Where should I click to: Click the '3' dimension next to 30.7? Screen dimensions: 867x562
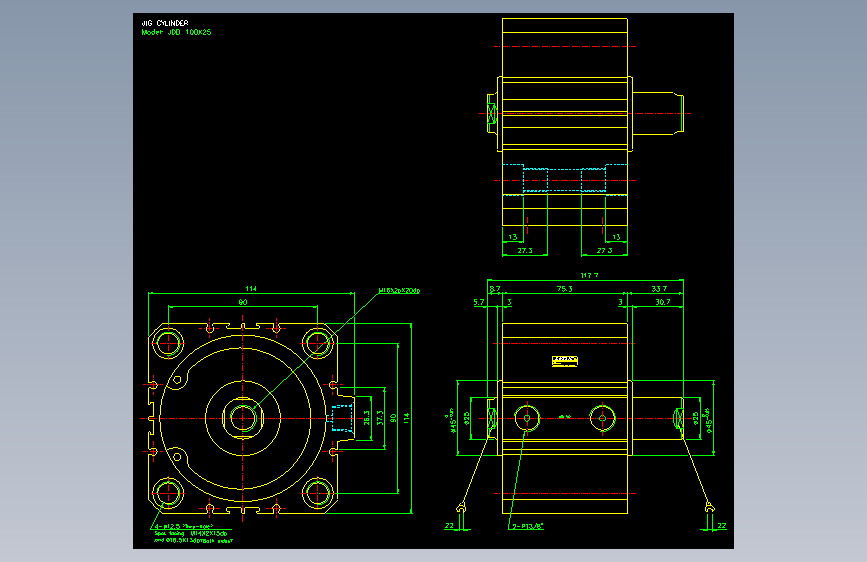tap(620, 302)
